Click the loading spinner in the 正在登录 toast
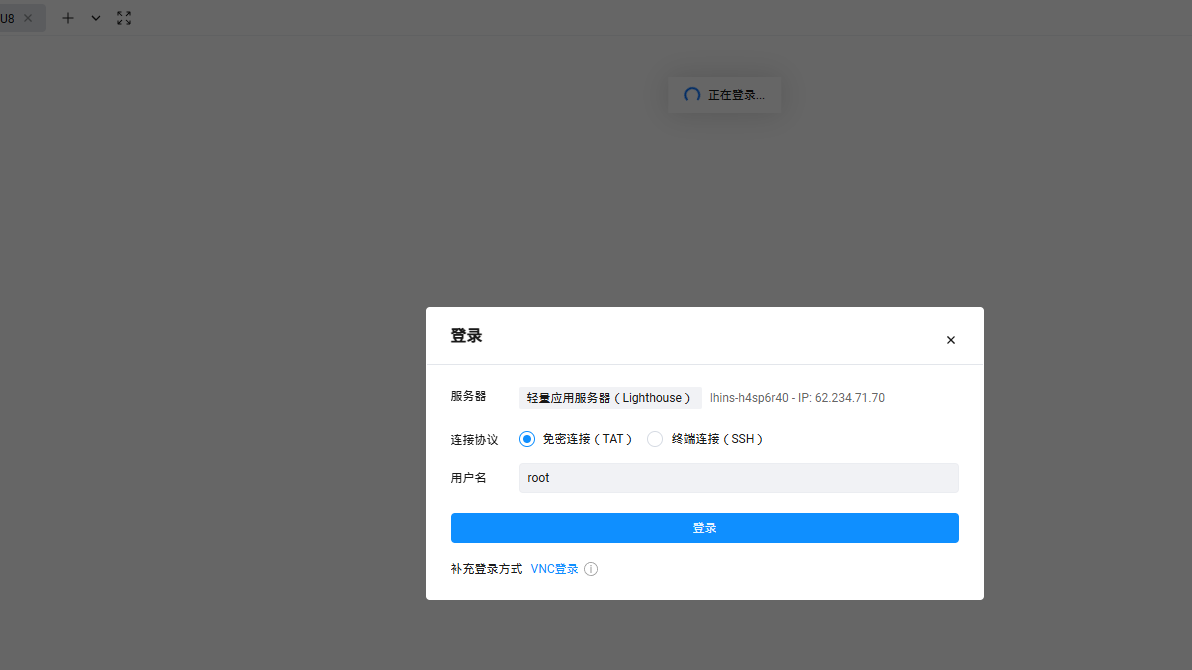 (x=691, y=94)
